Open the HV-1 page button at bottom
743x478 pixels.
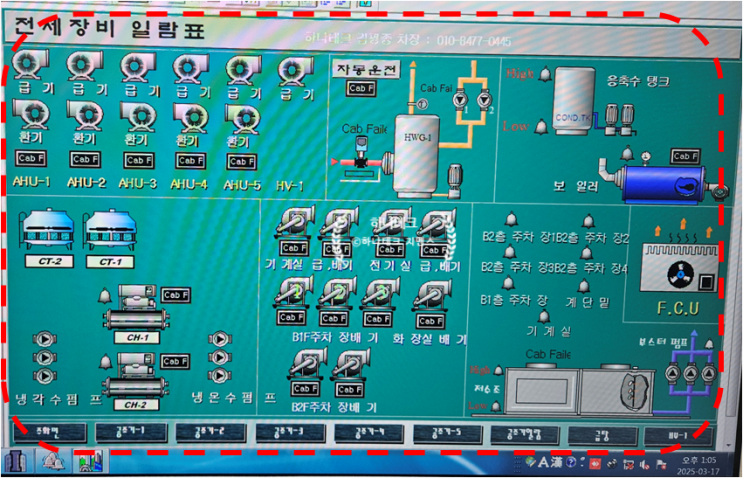pyautogui.click(x=679, y=435)
